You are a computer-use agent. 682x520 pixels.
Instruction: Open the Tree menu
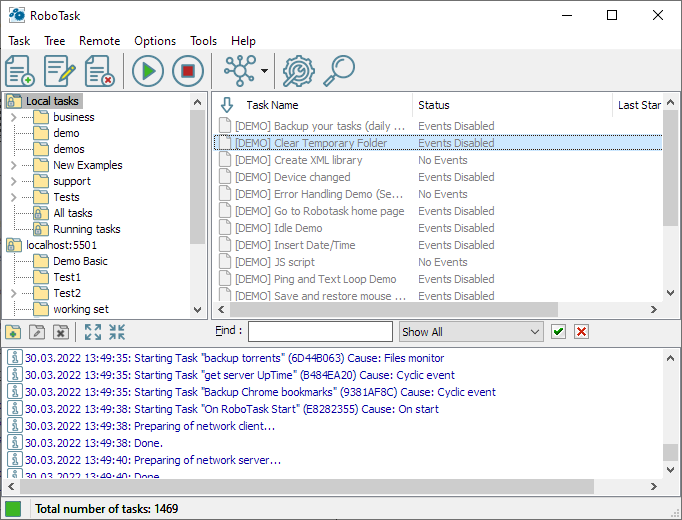click(x=55, y=41)
